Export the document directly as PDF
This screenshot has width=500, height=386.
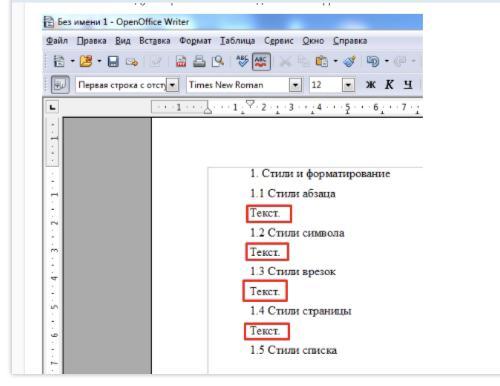[181, 62]
